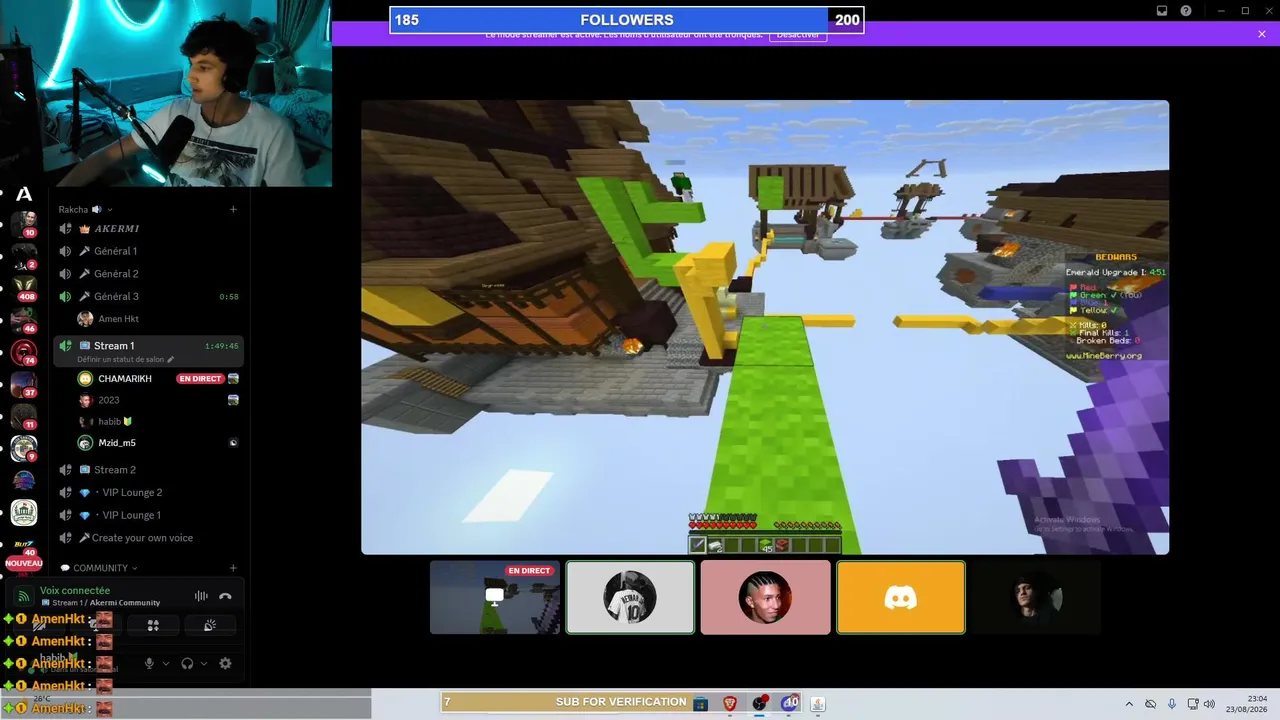Collapse the Rakcha channel category

[x=85, y=210]
